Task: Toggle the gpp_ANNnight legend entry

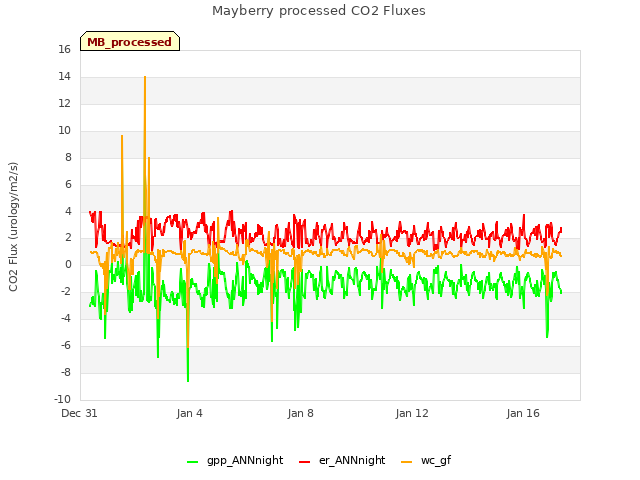Action: (235, 460)
